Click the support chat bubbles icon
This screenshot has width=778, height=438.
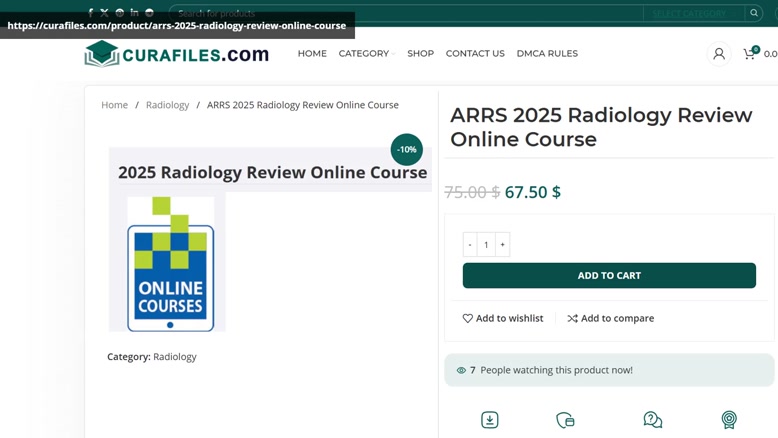652,420
